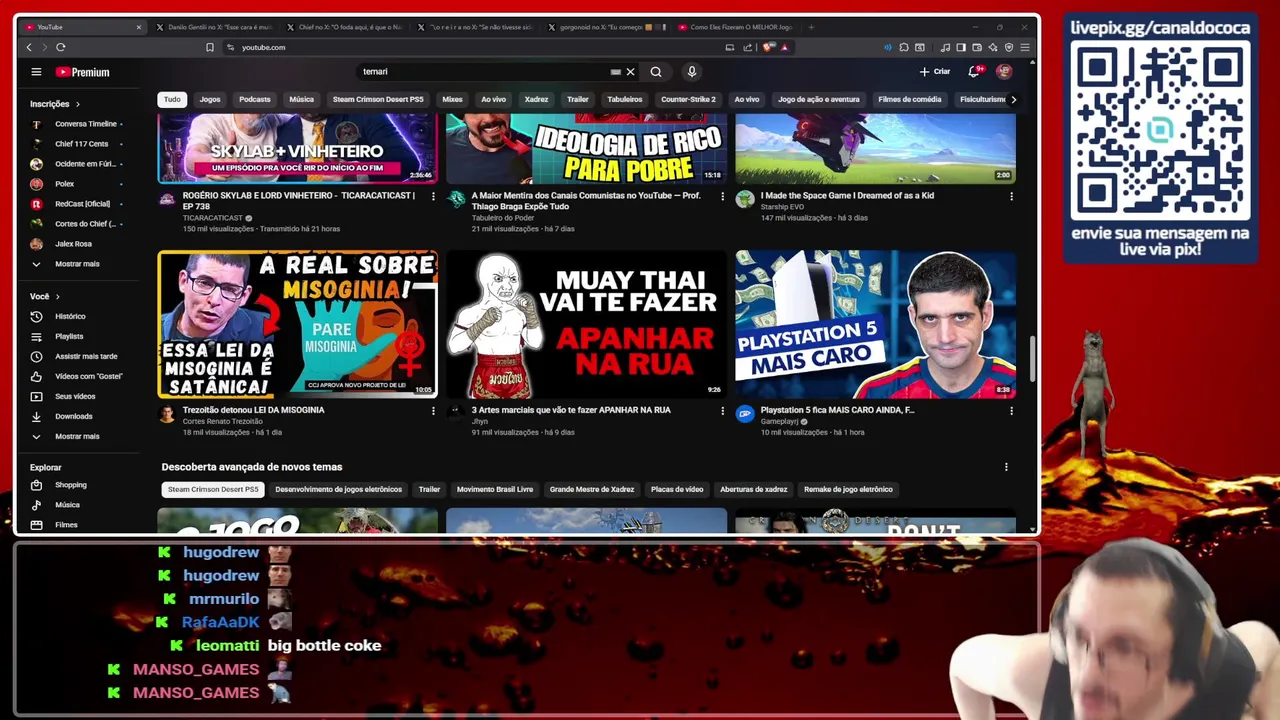The height and width of the screenshot is (720, 1280).
Task: Select the Steam Crimson Desert PS5 discovery chip
Action: (x=213, y=490)
